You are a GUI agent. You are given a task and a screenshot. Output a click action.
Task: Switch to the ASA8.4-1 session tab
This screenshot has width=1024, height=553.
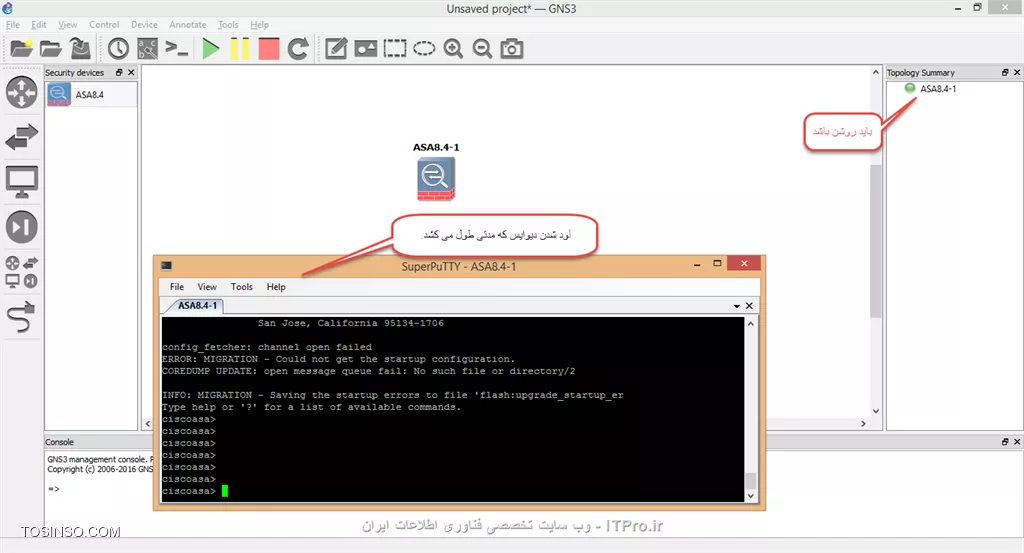click(x=197, y=306)
